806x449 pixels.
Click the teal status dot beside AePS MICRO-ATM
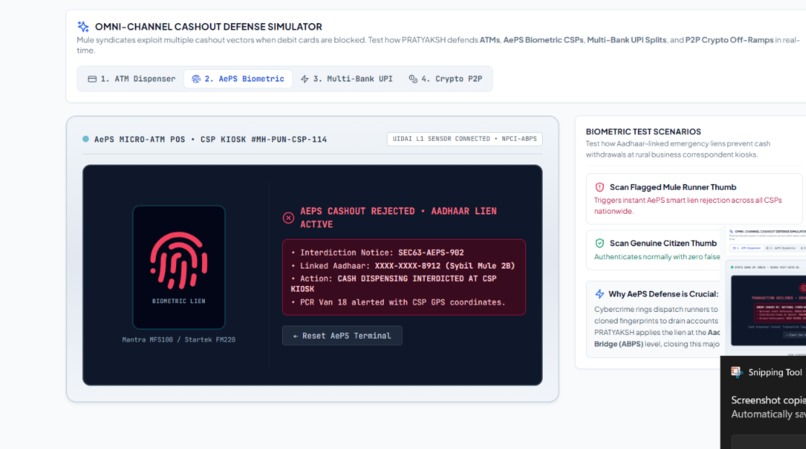point(86,139)
